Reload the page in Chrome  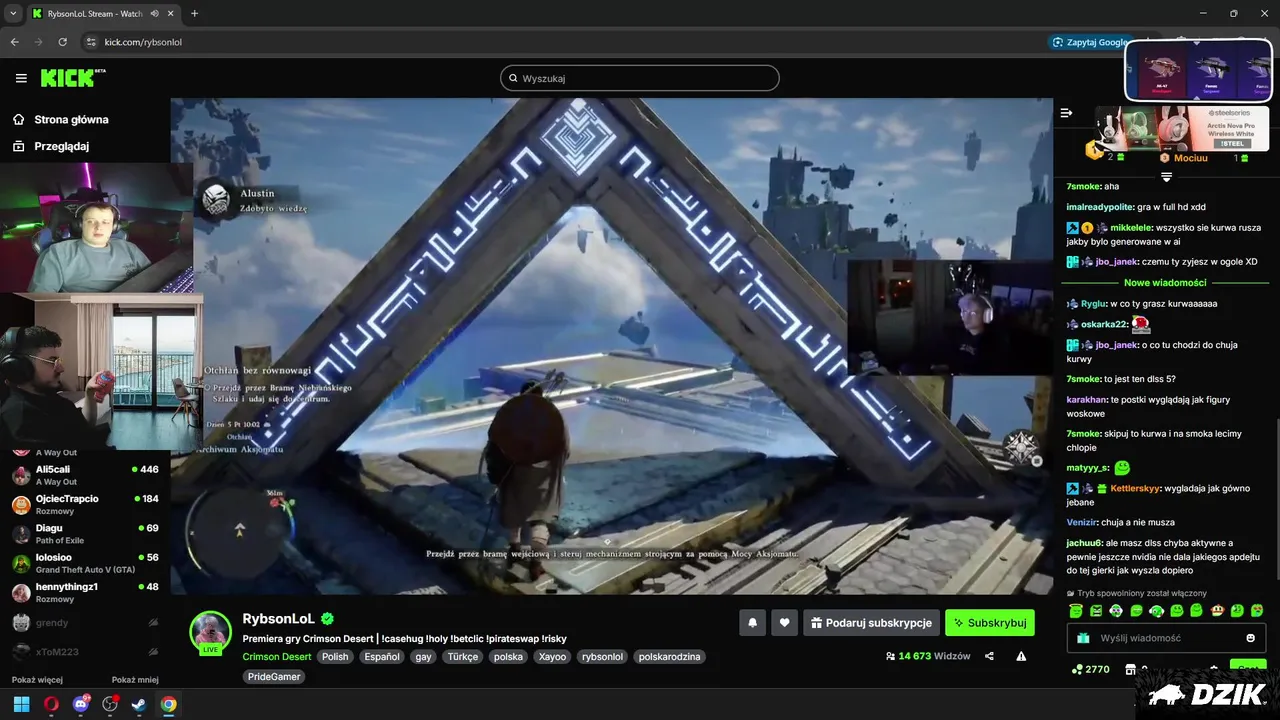tap(63, 42)
